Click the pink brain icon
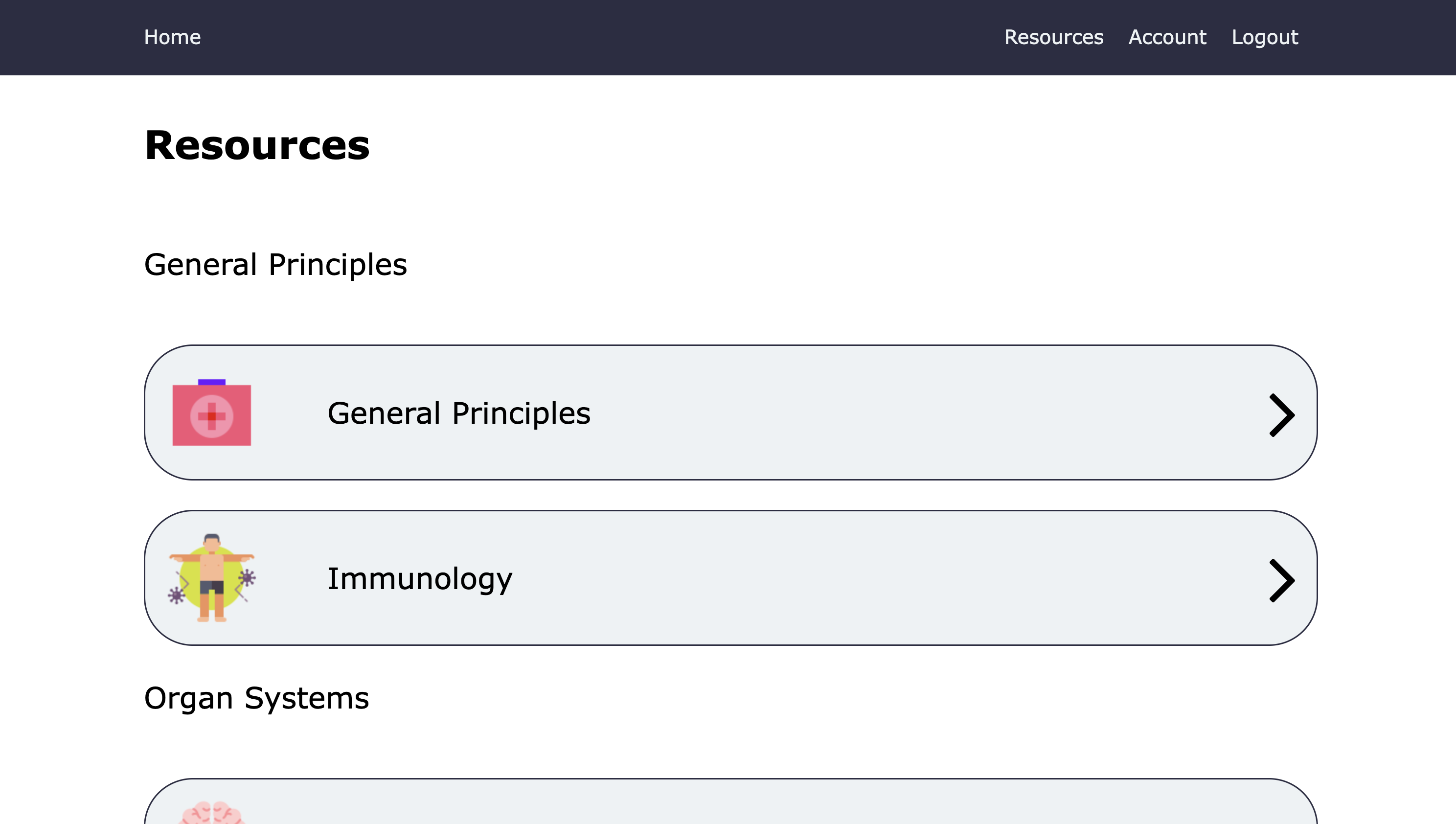 point(212,814)
